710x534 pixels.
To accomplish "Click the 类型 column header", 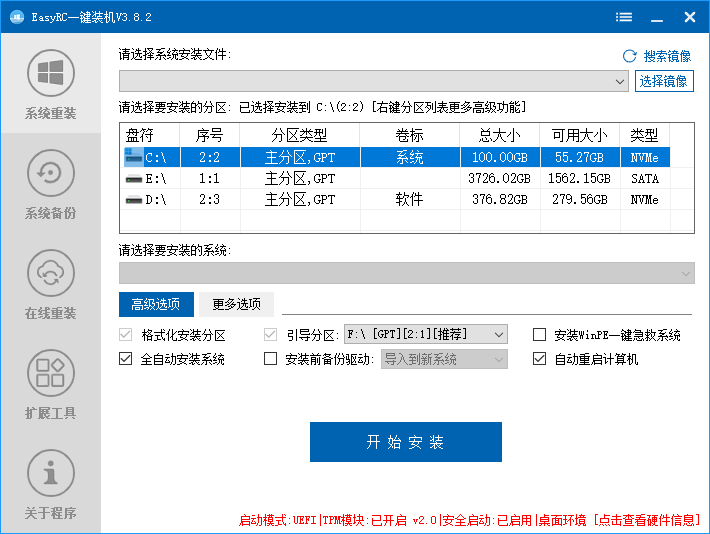I will [645, 135].
